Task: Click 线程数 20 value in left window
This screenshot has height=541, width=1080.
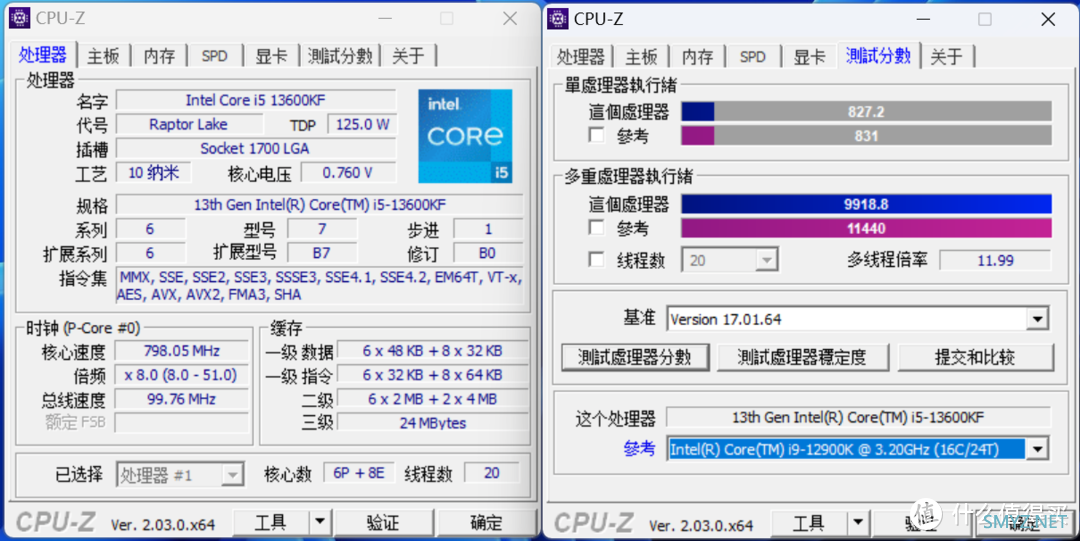Action: (492, 473)
